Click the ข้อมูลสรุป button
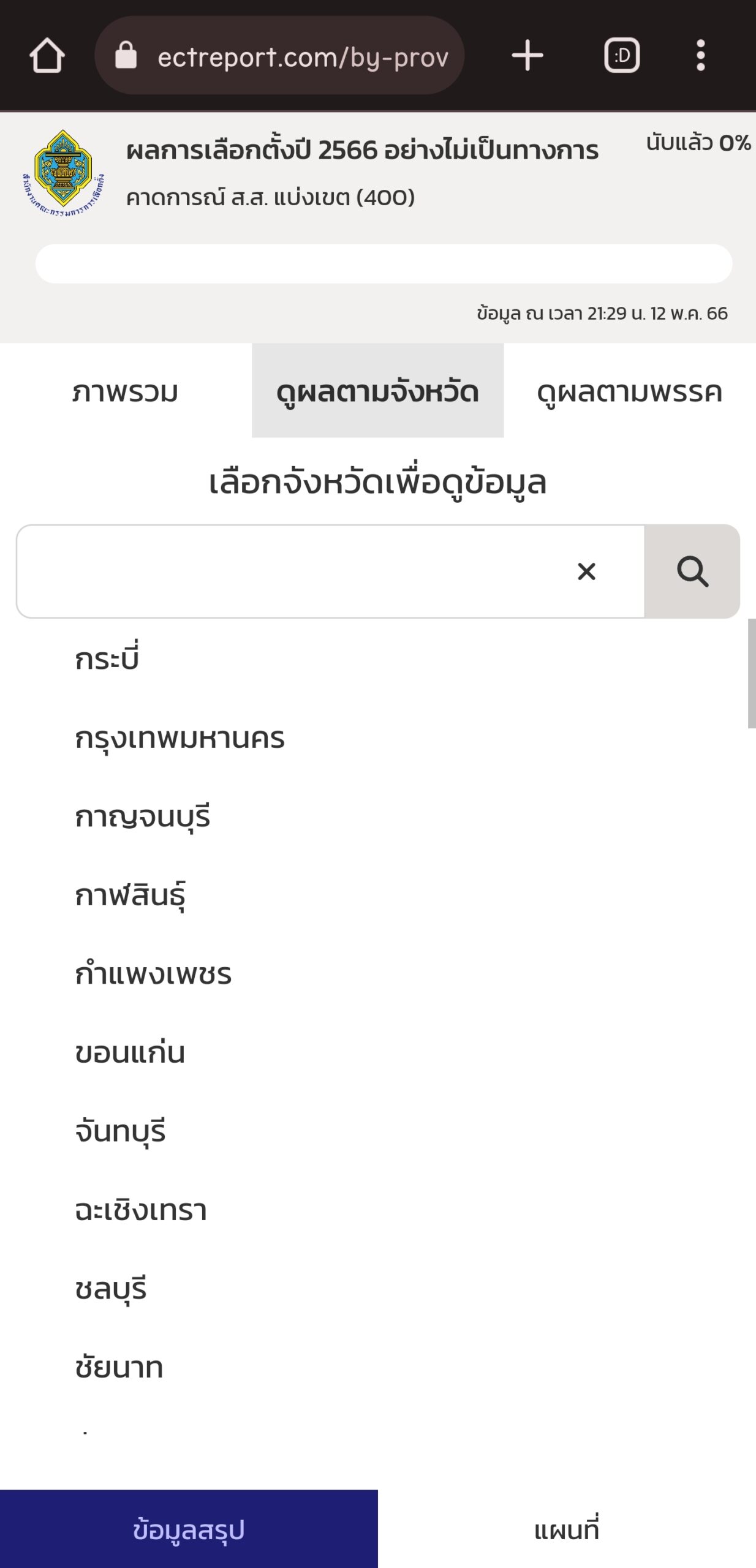The image size is (756, 1568). pos(189,1529)
